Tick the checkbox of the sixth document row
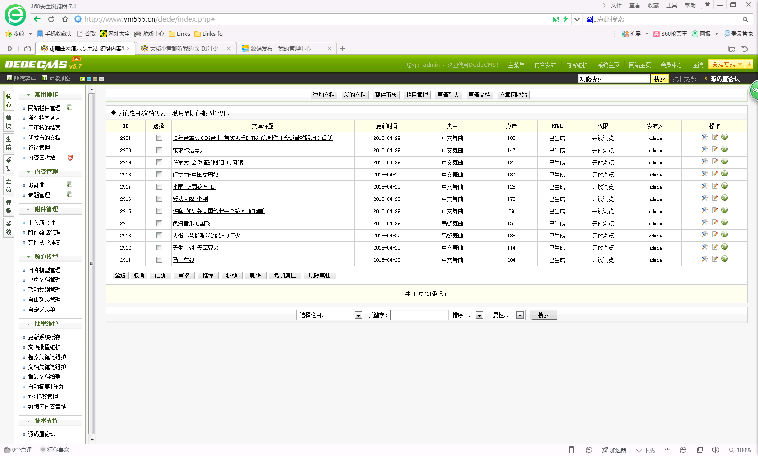The width and height of the screenshot is (758, 456). click(x=159, y=199)
